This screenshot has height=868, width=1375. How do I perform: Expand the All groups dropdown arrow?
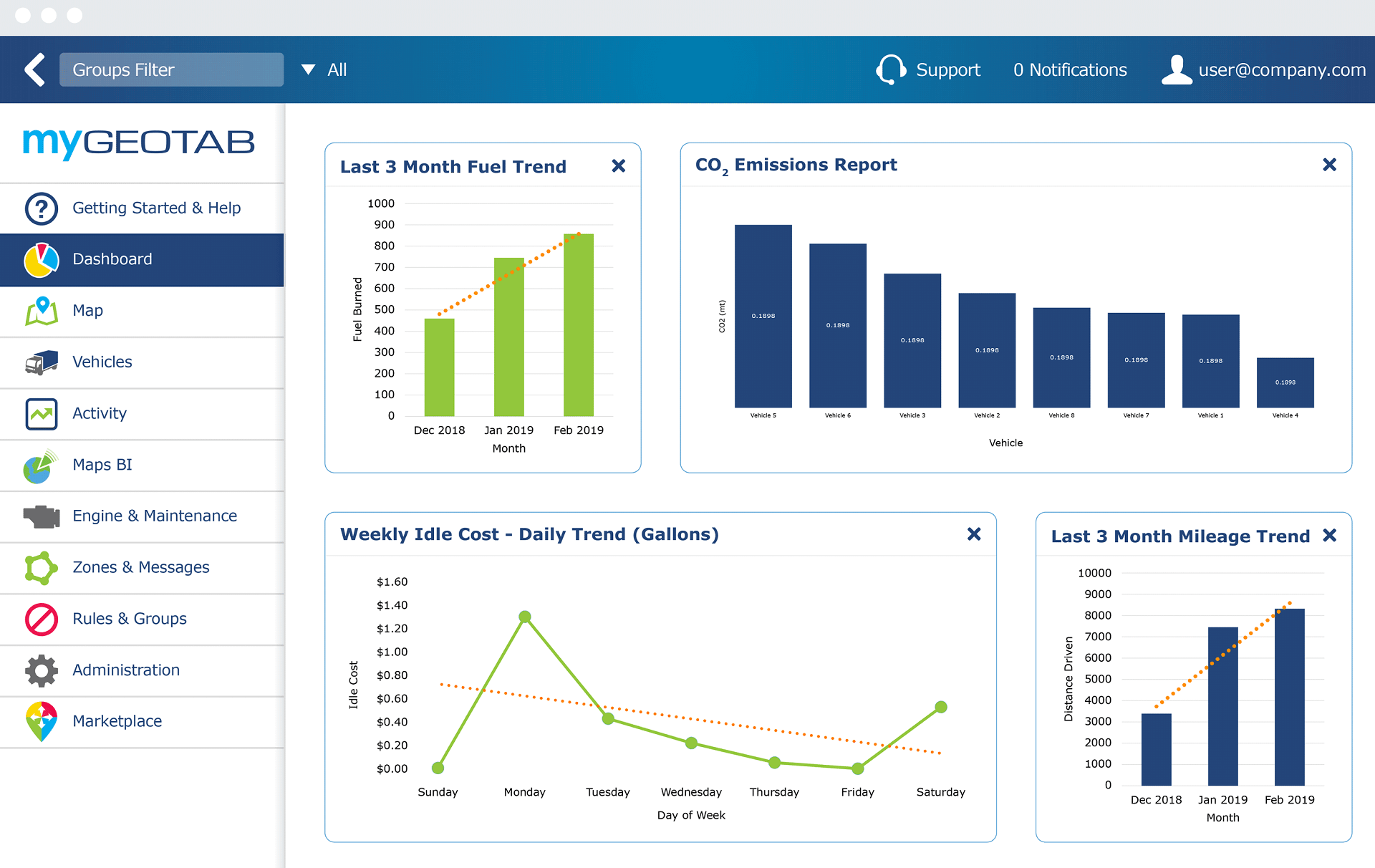point(309,69)
